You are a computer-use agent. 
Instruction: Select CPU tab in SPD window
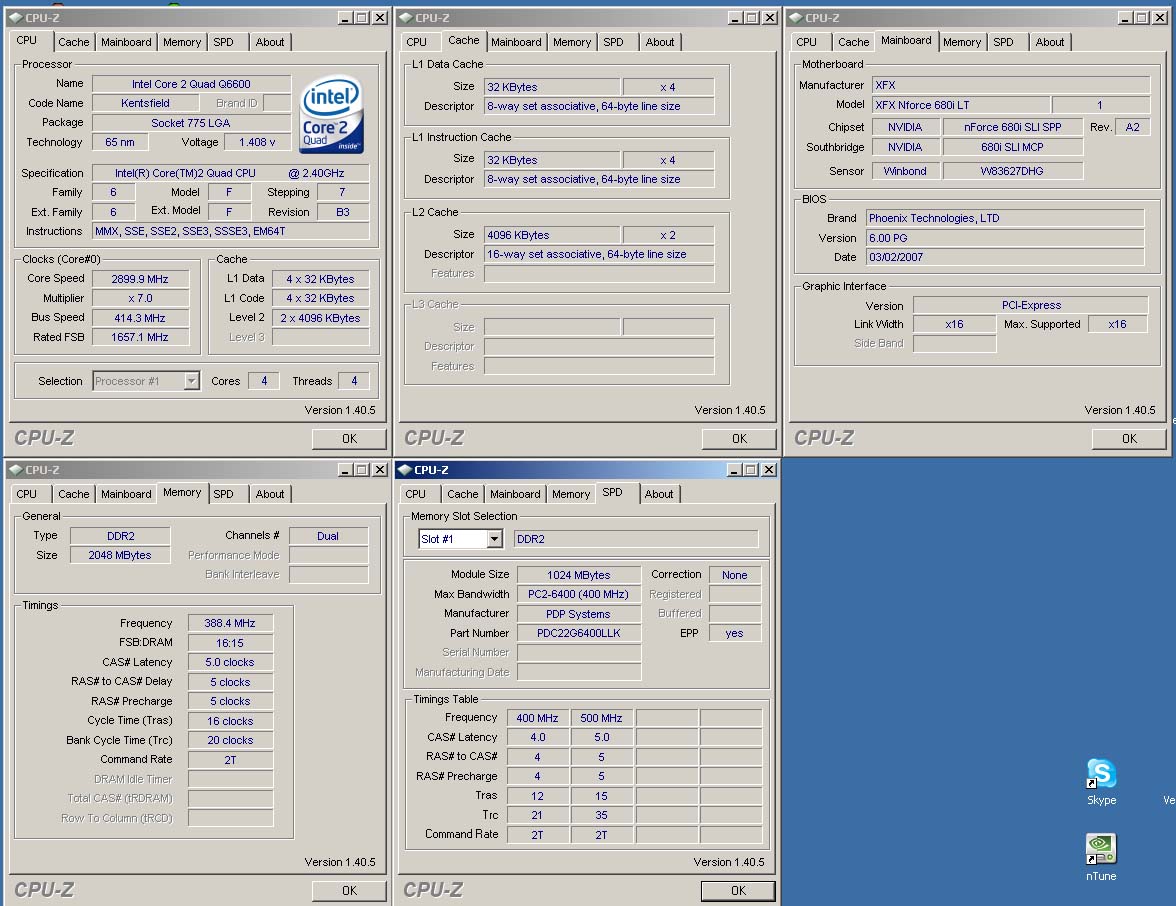(x=416, y=494)
